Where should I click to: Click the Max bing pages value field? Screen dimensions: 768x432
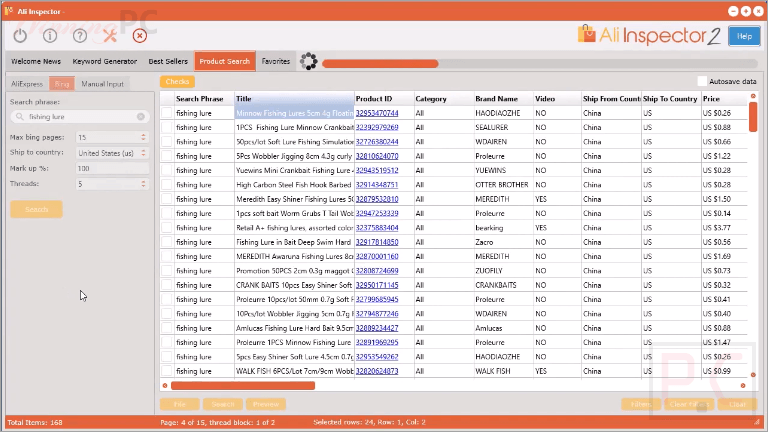(107, 137)
